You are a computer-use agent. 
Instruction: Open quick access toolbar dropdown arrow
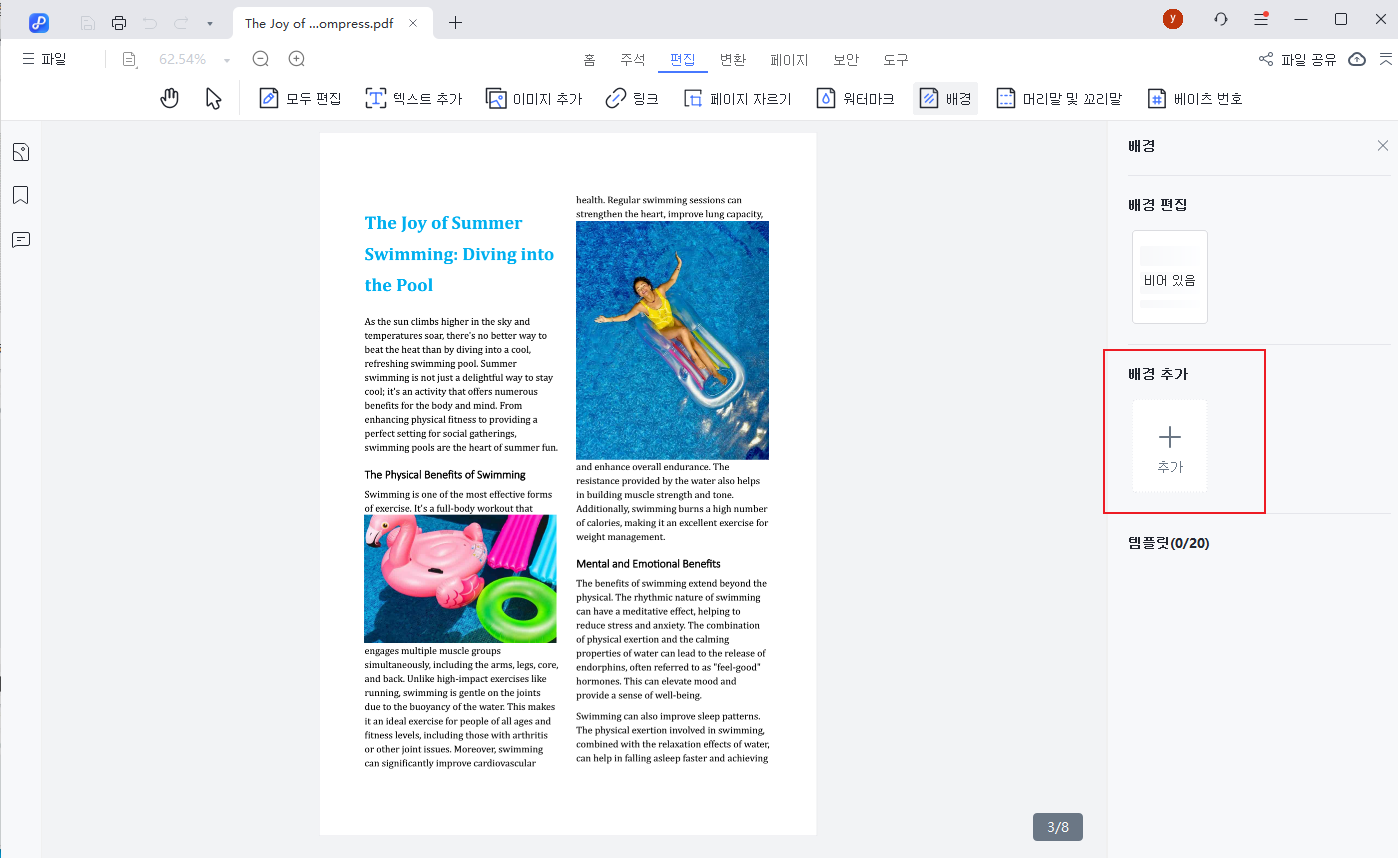[209, 23]
